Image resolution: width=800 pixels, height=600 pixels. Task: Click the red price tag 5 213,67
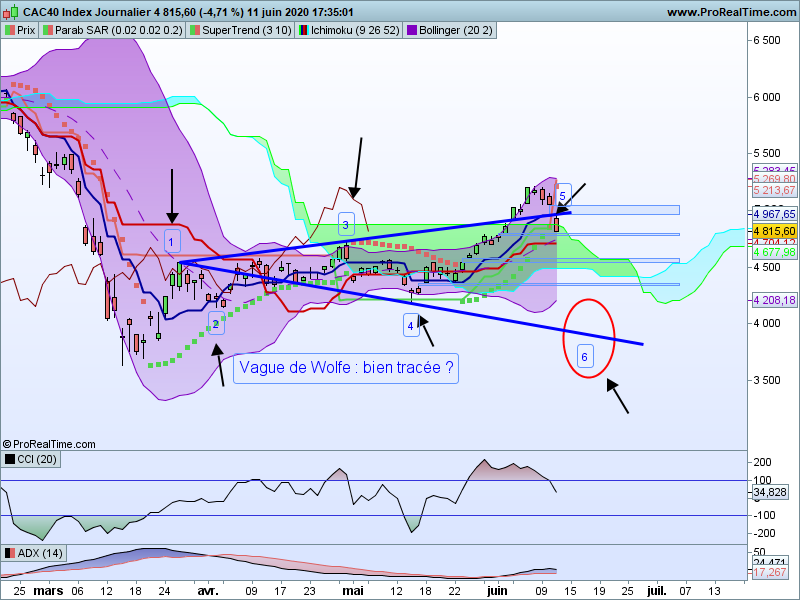(x=774, y=190)
